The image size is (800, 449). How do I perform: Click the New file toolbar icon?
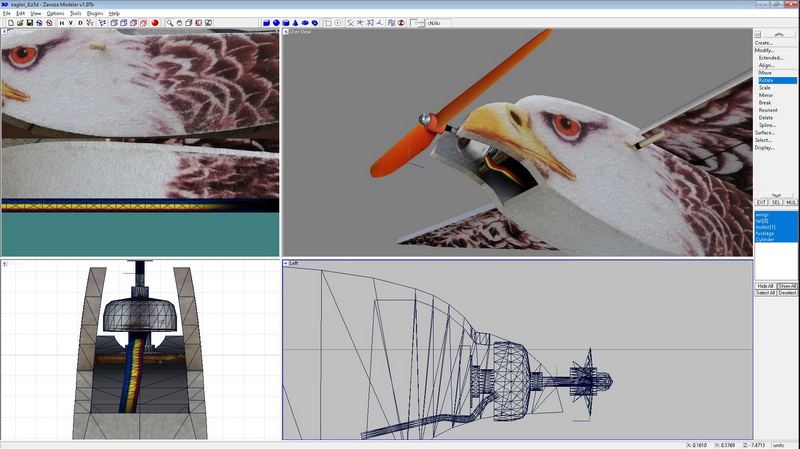(x=10, y=22)
